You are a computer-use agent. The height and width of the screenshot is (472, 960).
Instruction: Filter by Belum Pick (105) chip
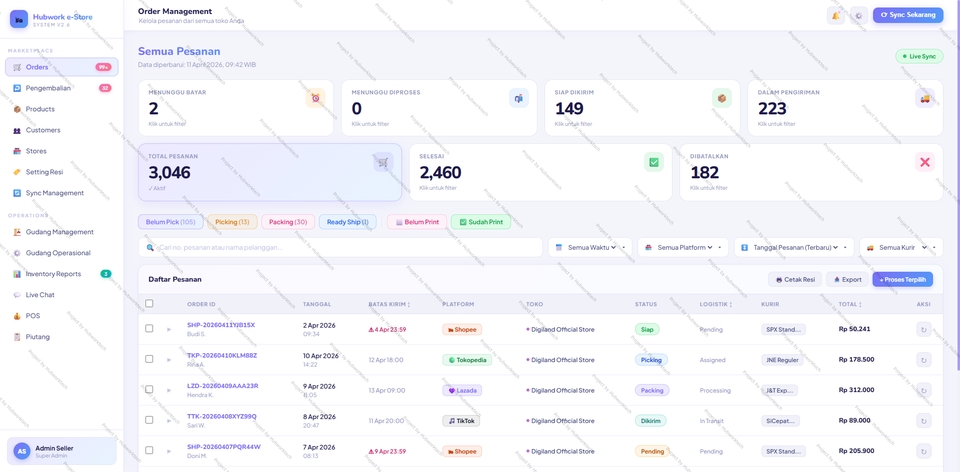[x=171, y=222]
